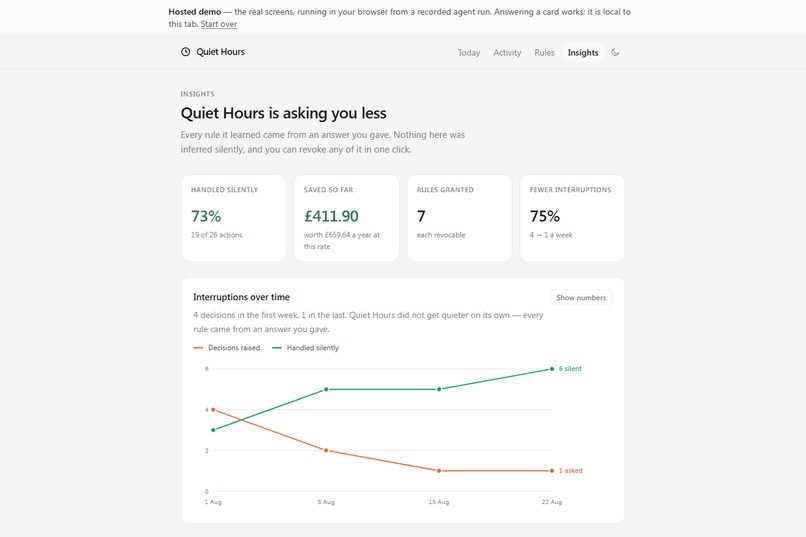Select the Fewer Interruptions 75% card
Viewport: 806px width, 537px height.
click(572, 218)
